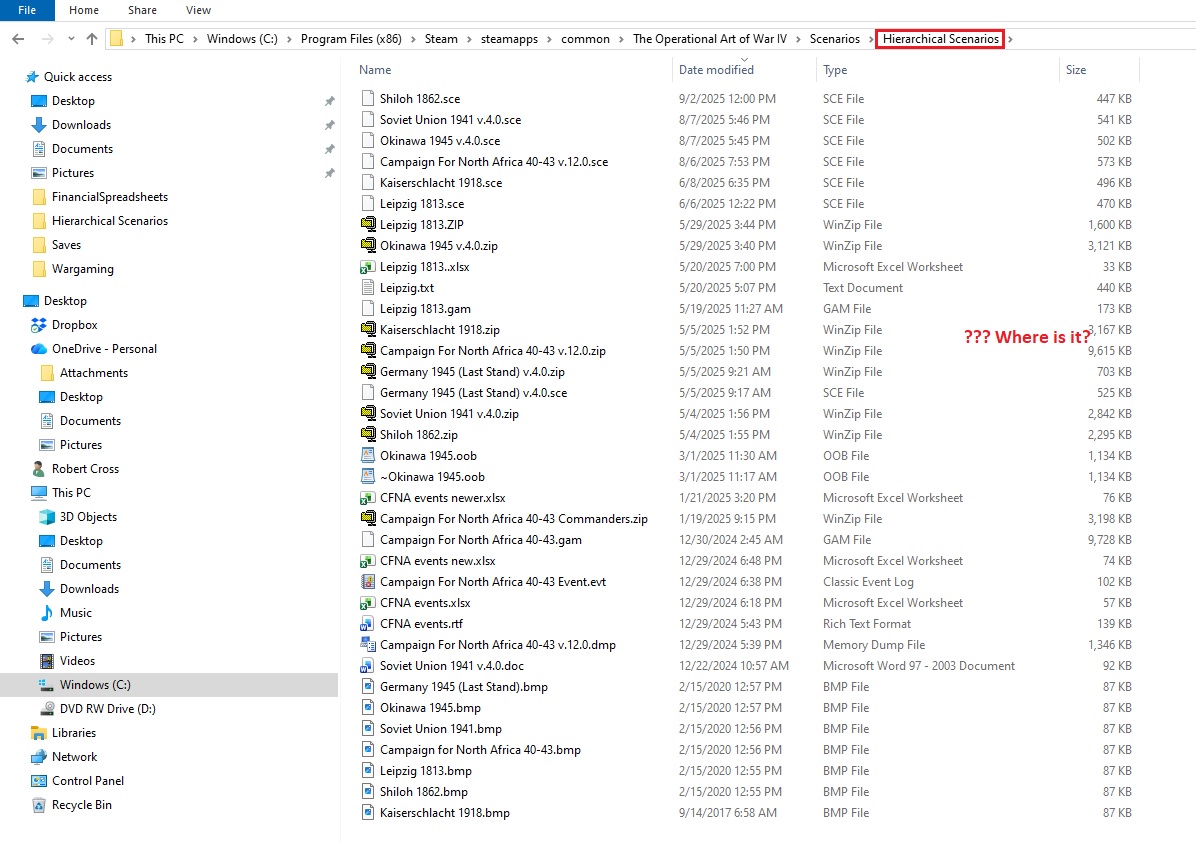Screen dimensions: 1196x843
Task: Expand the breadcrumb chevron after Steam
Action: (x=470, y=38)
